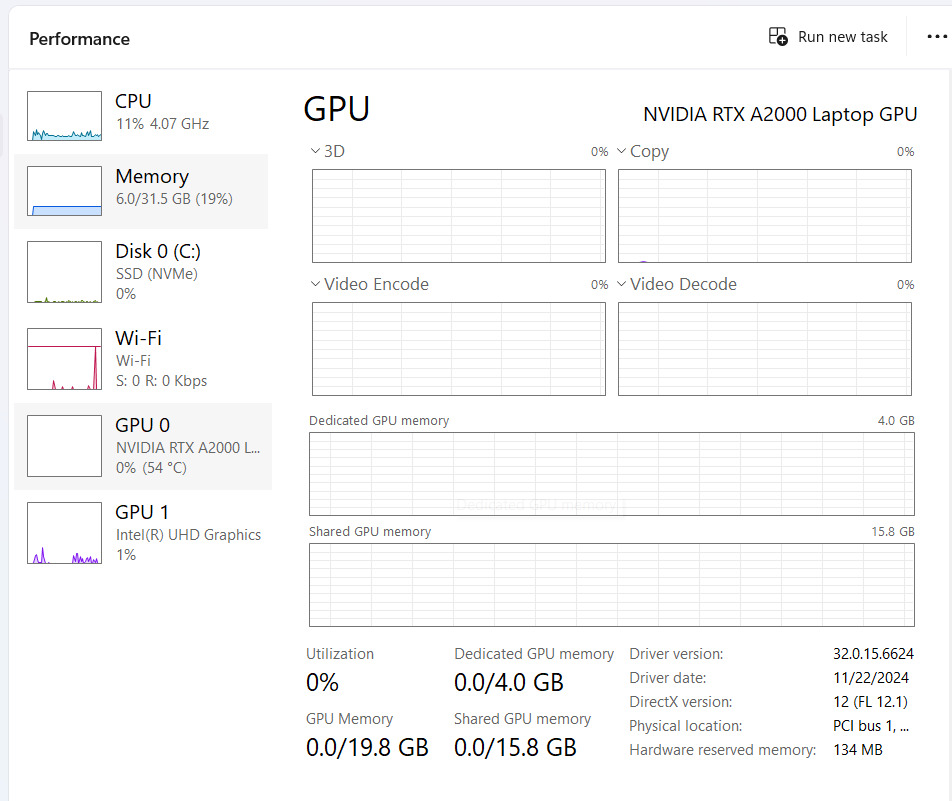Select the Memory usage graph thumbnail
This screenshot has height=801, width=952.
coord(64,191)
